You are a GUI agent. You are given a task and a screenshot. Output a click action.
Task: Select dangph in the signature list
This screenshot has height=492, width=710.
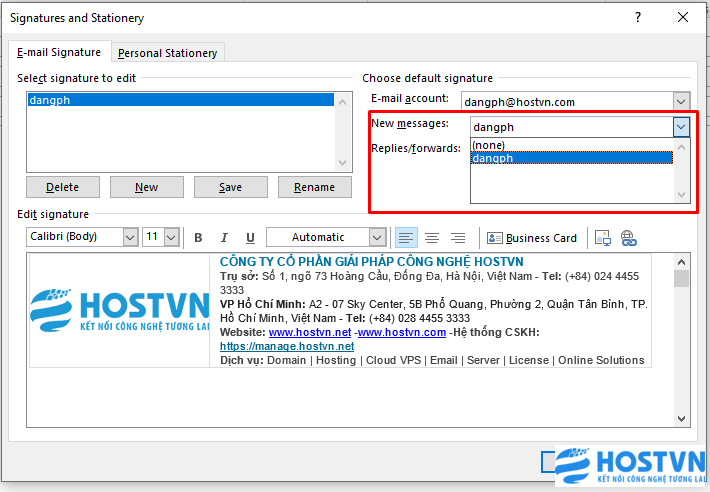(x=181, y=100)
